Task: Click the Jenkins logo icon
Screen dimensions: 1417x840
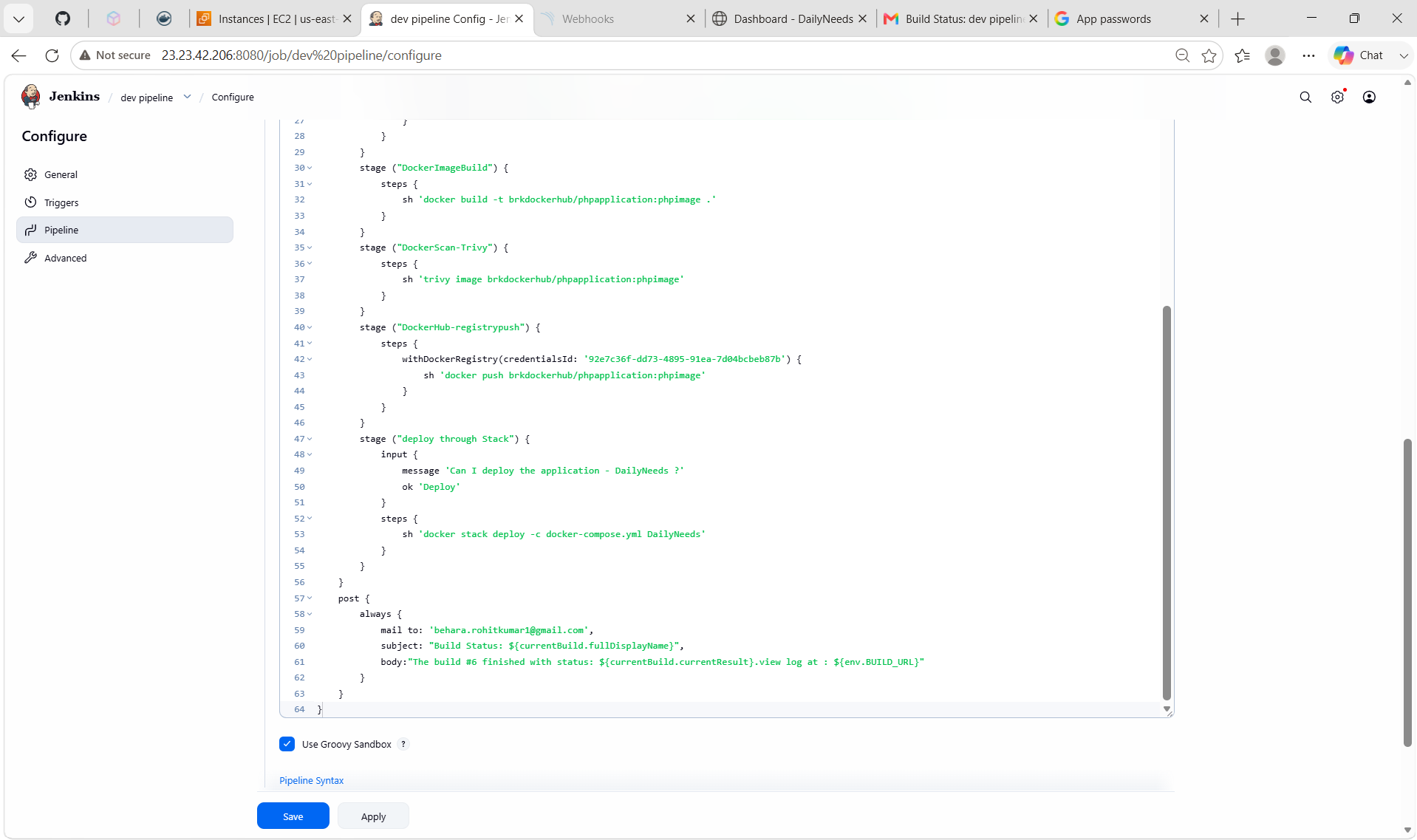Action: (31, 97)
